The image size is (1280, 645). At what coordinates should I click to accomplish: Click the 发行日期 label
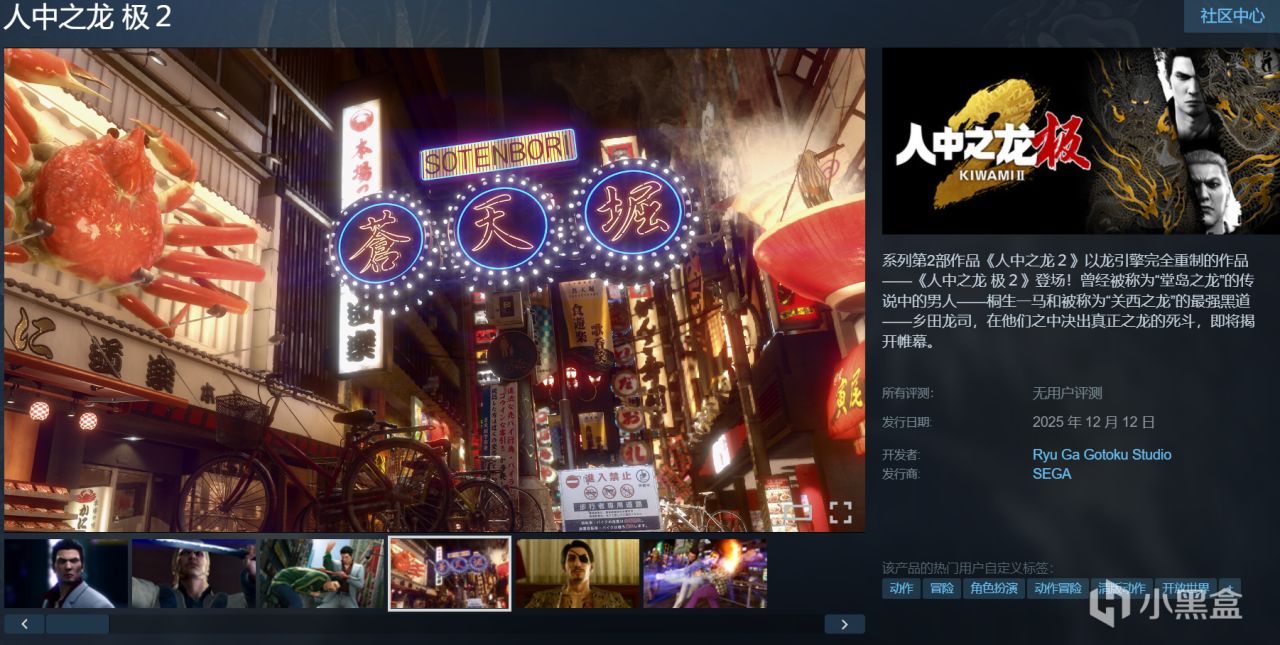pyautogui.click(x=907, y=422)
